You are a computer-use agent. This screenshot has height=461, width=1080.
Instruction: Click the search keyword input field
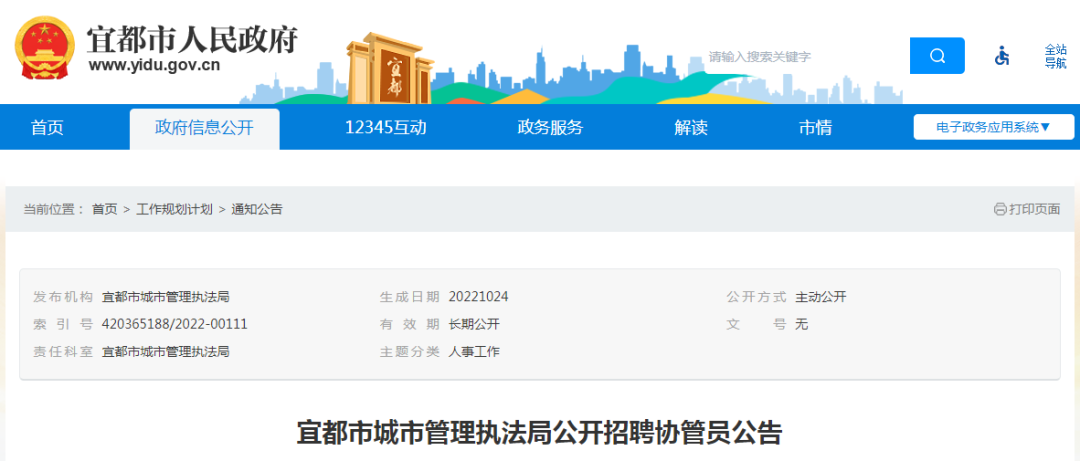pos(800,56)
